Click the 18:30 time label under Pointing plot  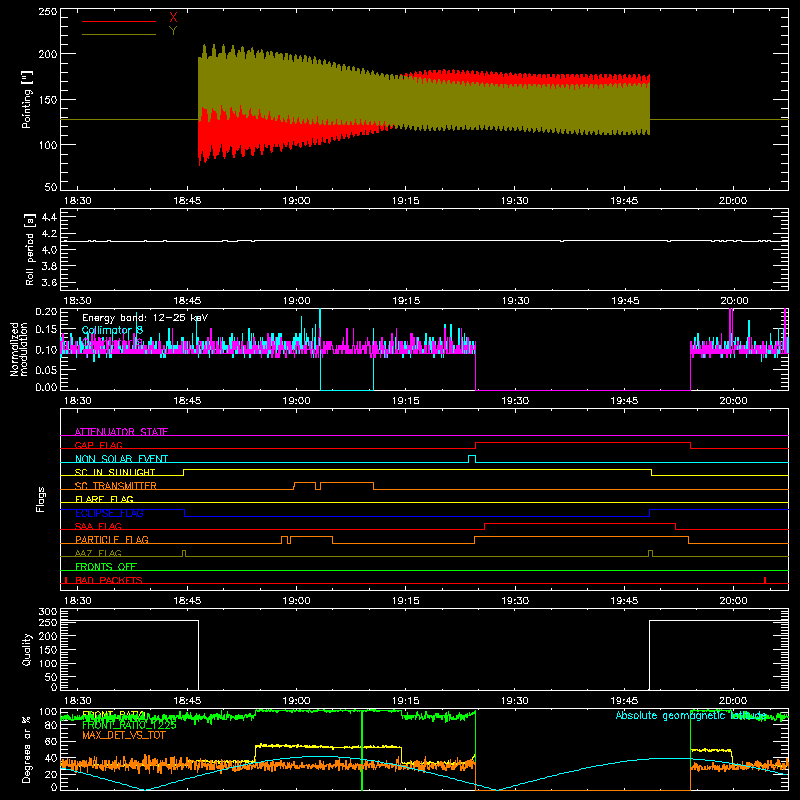pyautogui.click(x=77, y=201)
